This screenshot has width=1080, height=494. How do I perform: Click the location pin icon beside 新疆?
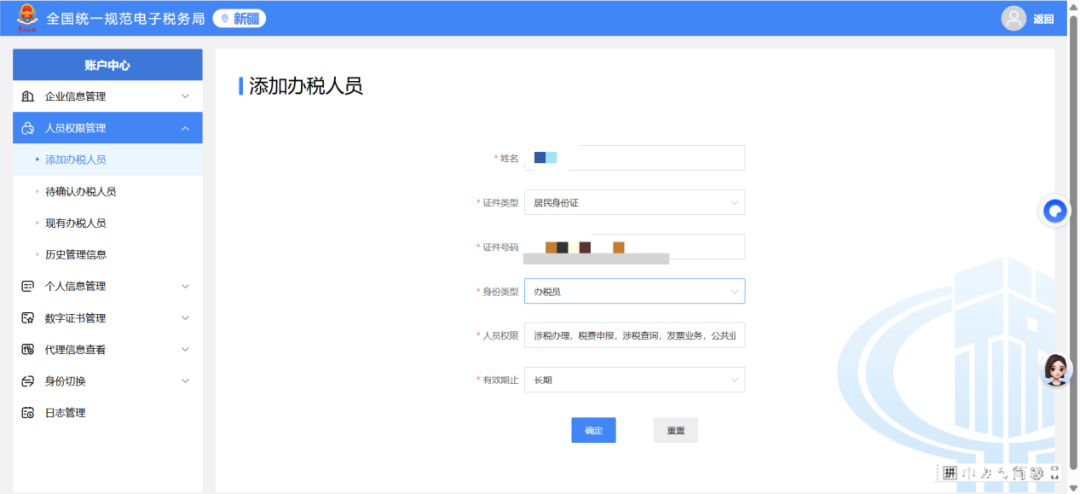click(225, 19)
